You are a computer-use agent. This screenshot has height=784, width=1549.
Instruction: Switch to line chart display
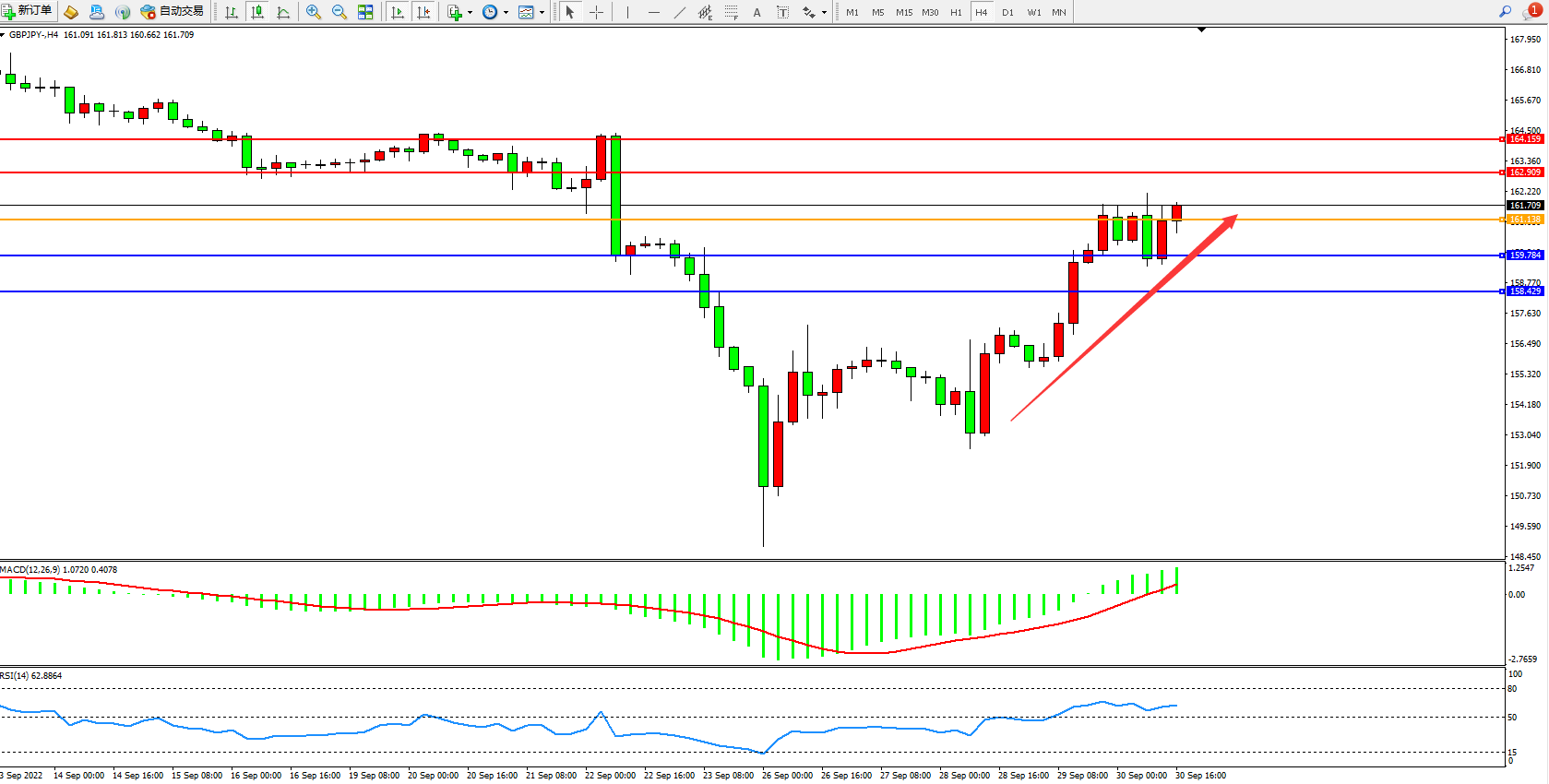(x=283, y=12)
